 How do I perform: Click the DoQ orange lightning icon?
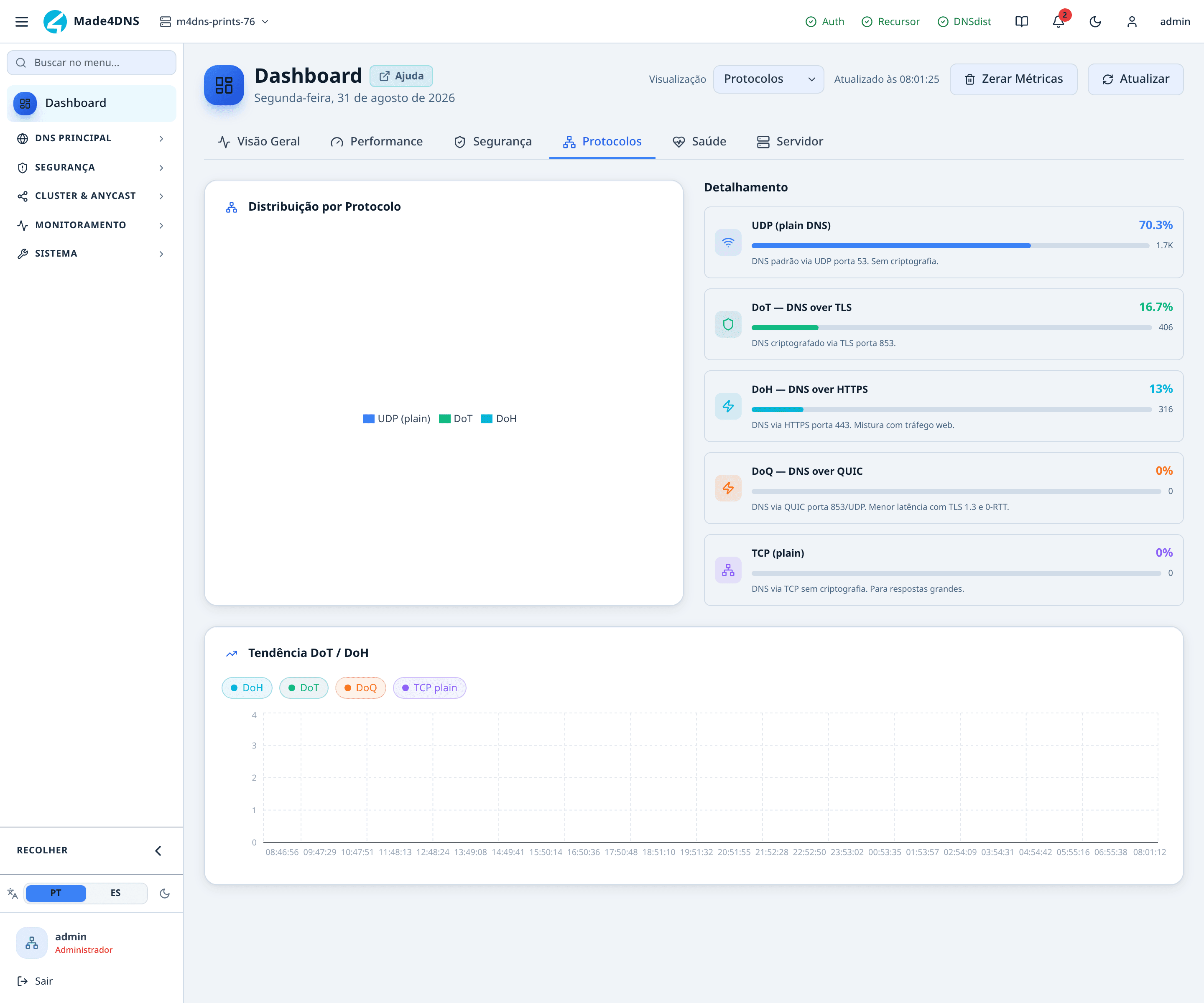coord(728,488)
